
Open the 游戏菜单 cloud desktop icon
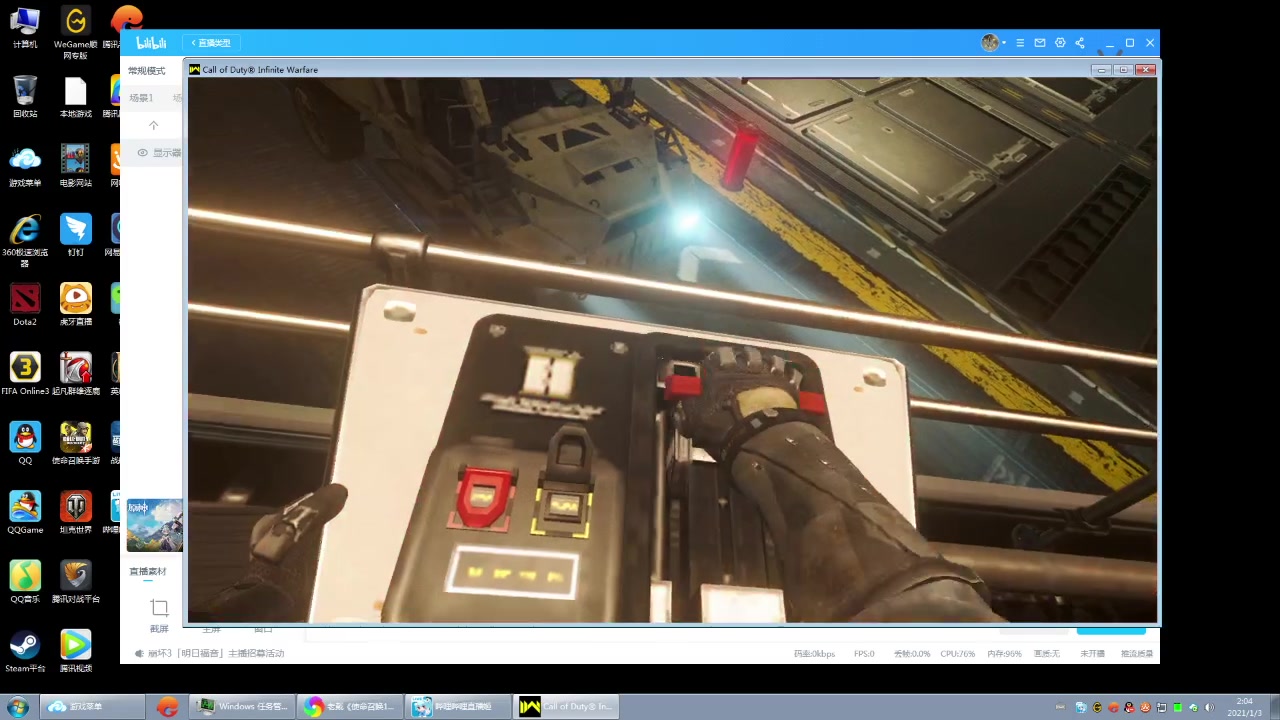tap(25, 166)
